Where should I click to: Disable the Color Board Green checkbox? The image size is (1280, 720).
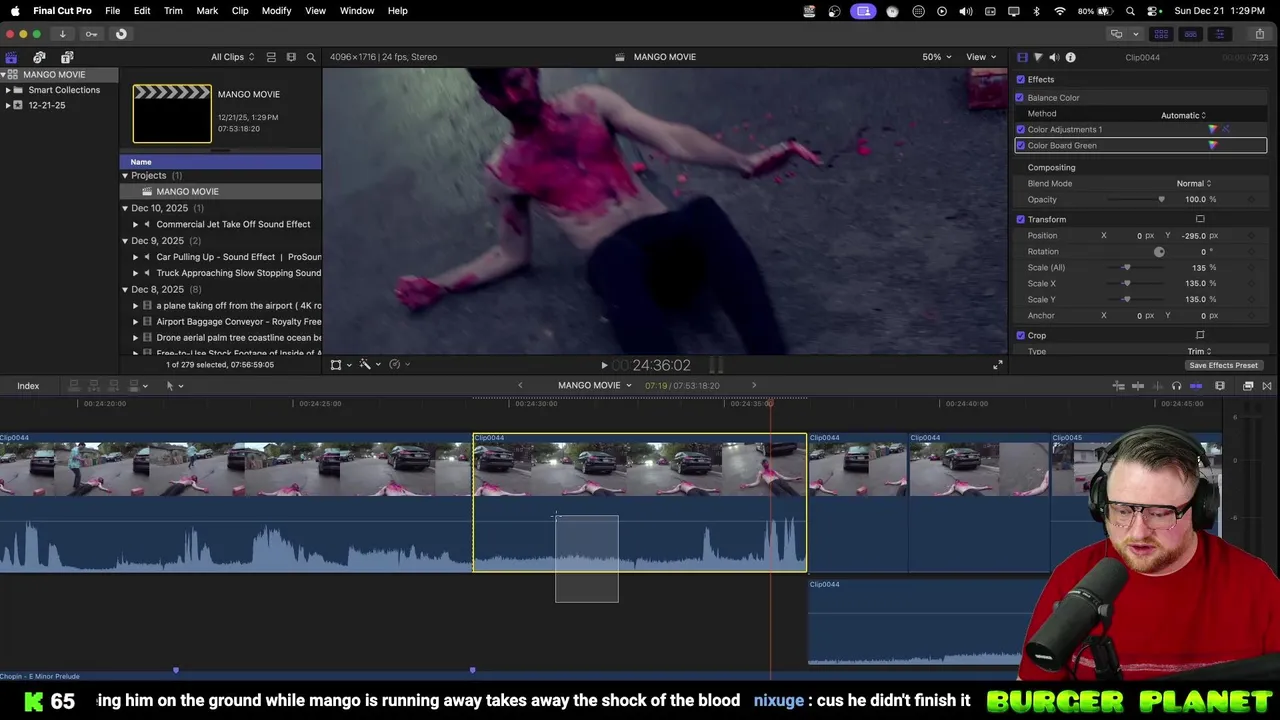point(1021,146)
